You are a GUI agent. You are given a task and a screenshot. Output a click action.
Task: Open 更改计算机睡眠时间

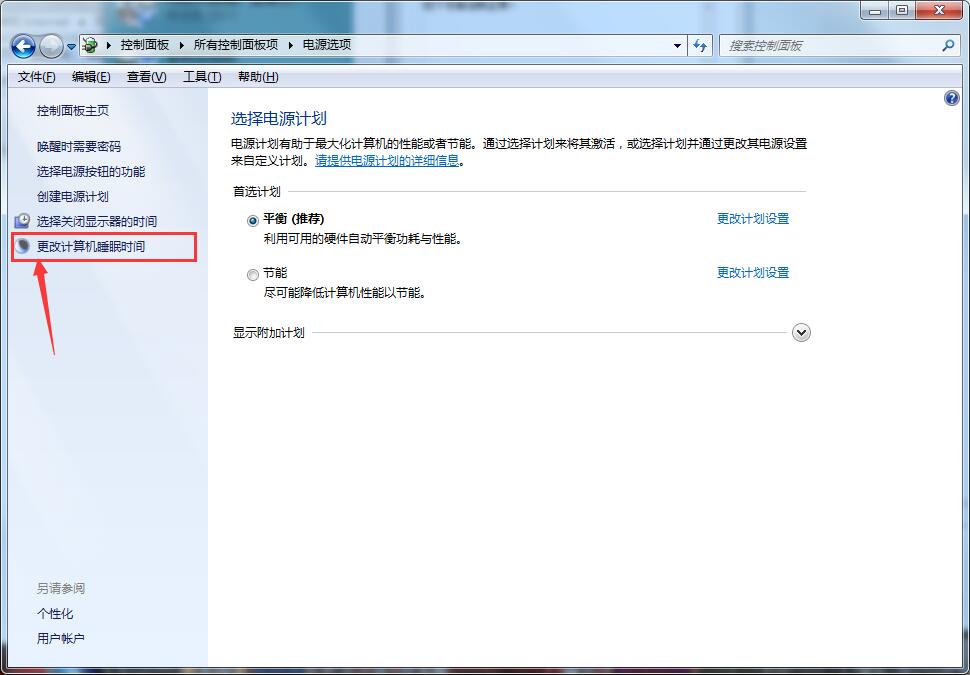pyautogui.click(x=91, y=246)
